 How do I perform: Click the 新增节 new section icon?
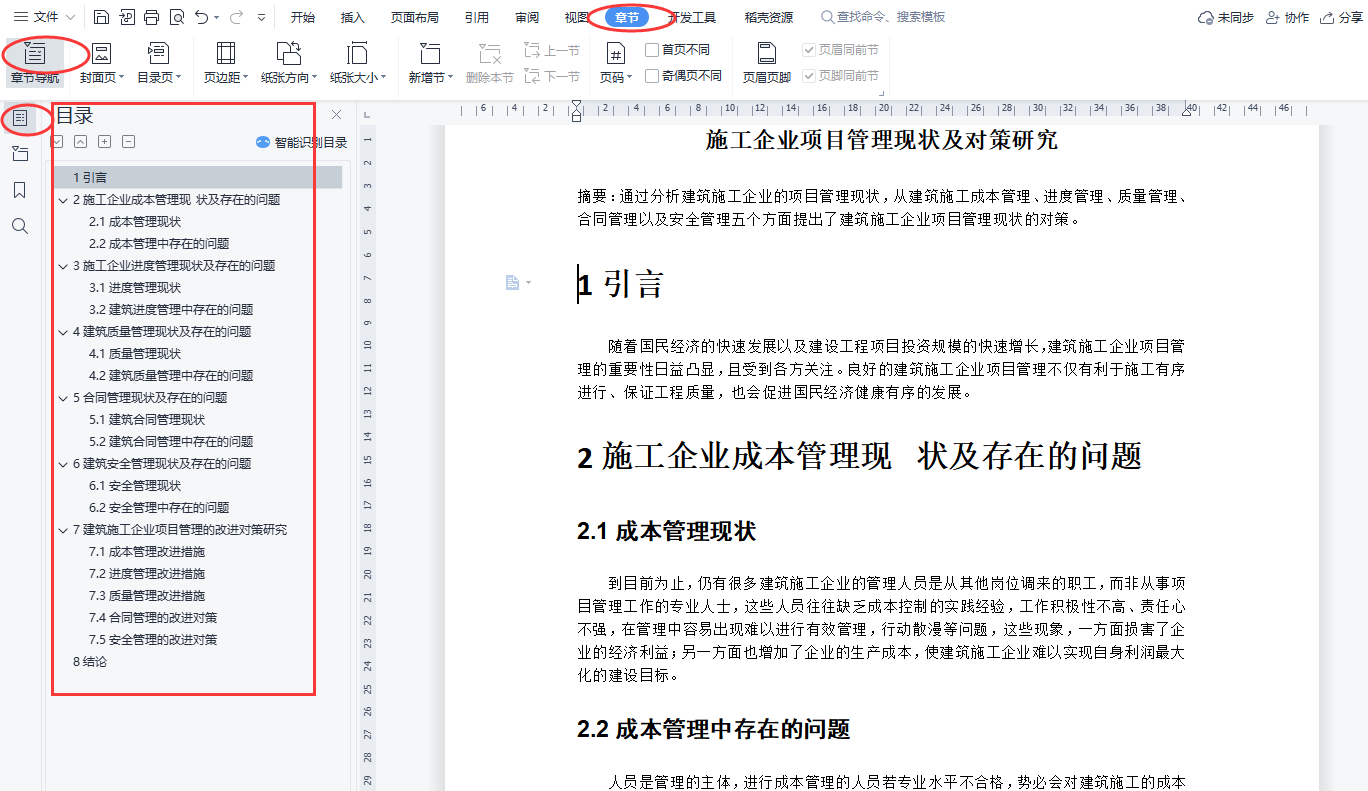click(428, 60)
